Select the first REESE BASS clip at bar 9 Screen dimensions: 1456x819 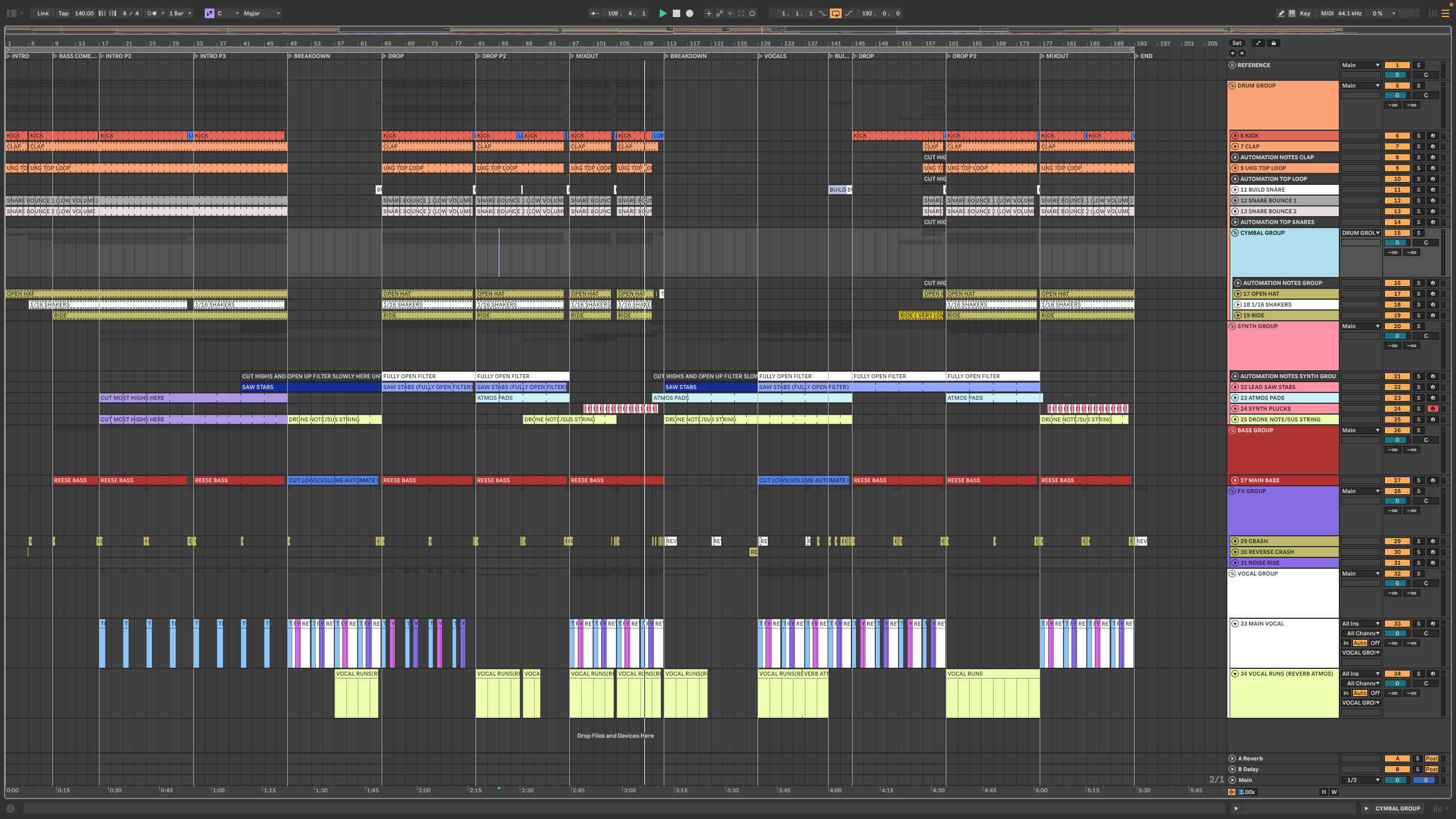click(75, 481)
